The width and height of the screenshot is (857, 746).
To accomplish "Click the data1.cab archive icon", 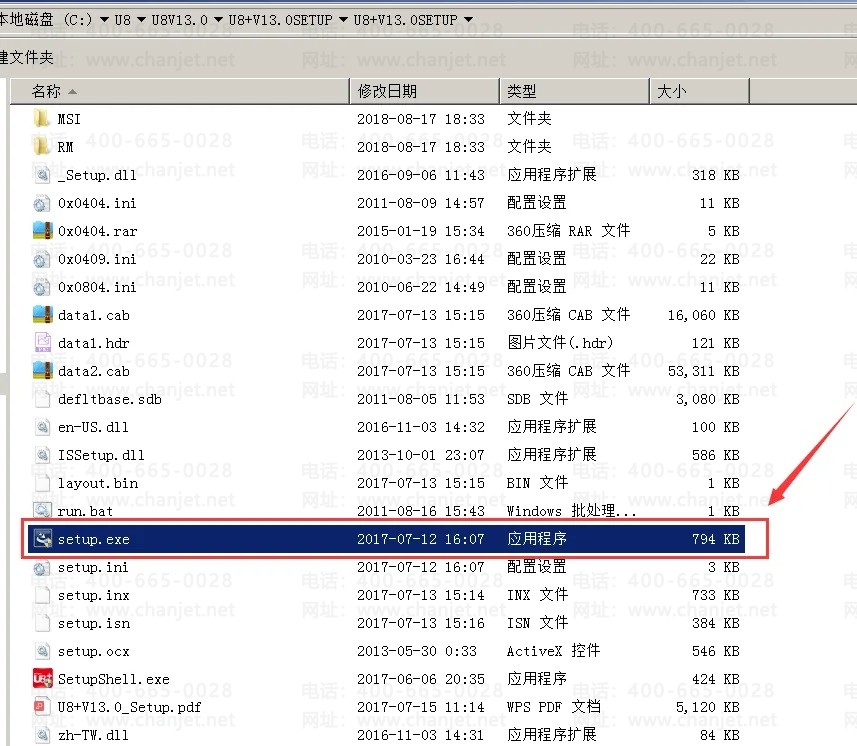I will tap(43, 315).
